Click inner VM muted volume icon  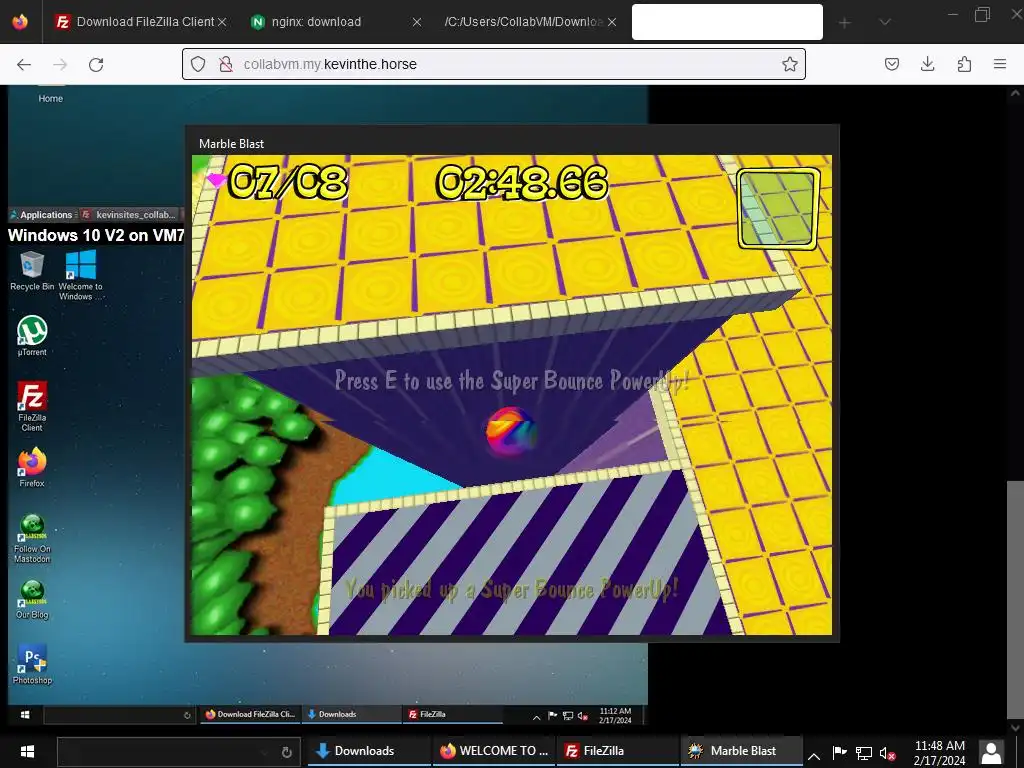(x=583, y=716)
